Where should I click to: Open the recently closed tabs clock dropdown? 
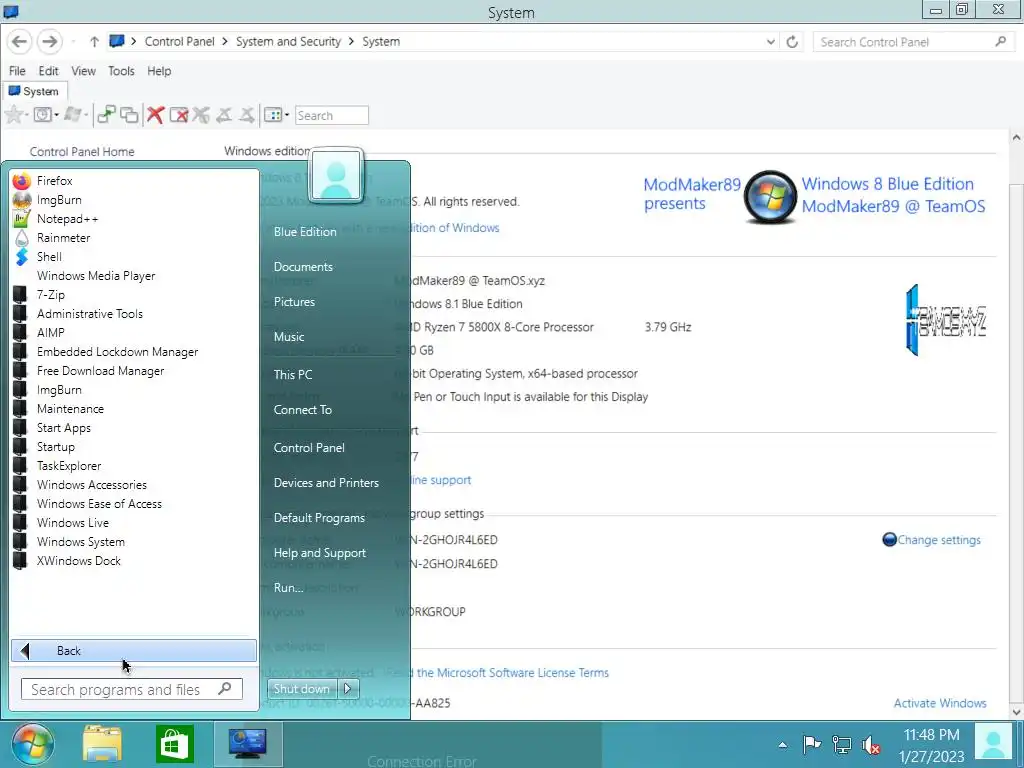(46, 115)
